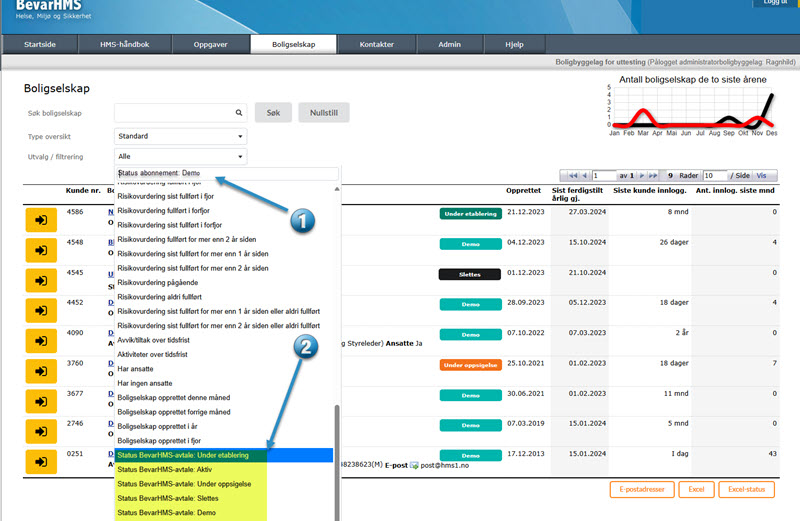The image size is (800, 521).
Task: Select 'Status BevarHMS-avtale: Aktiv' option
Action: coord(165,469)
